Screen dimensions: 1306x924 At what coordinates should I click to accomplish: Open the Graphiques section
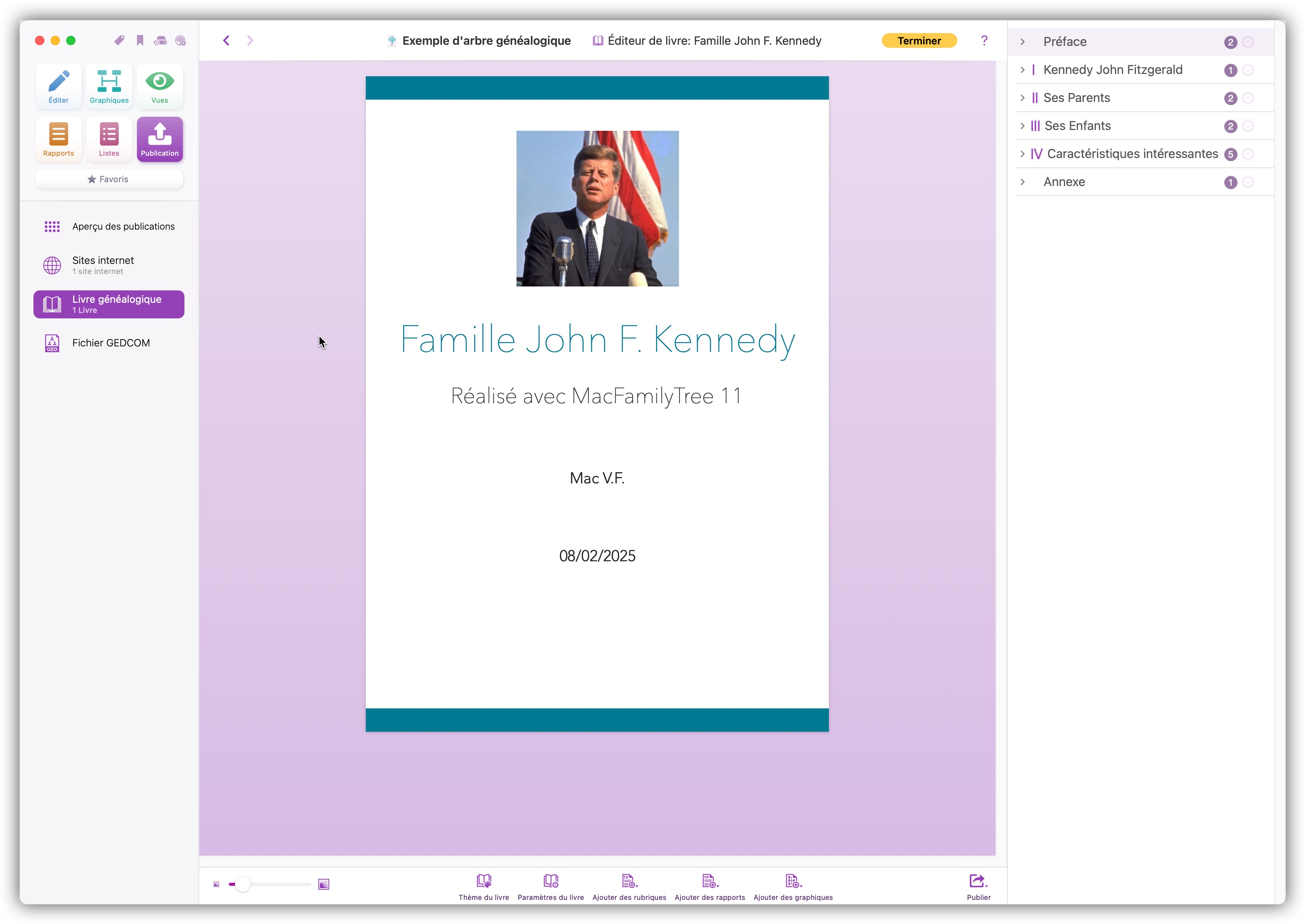coord(109,86)
